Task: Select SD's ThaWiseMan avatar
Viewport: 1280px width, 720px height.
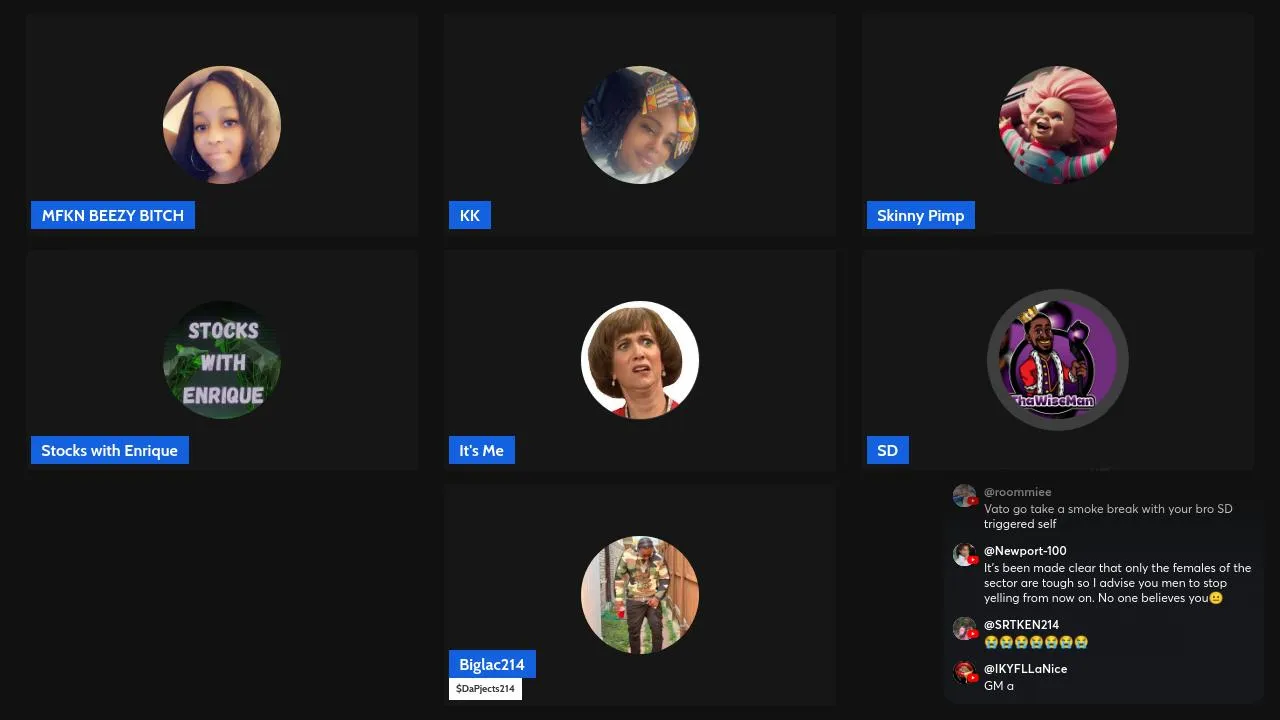Action: click(x=1058, y=360)
